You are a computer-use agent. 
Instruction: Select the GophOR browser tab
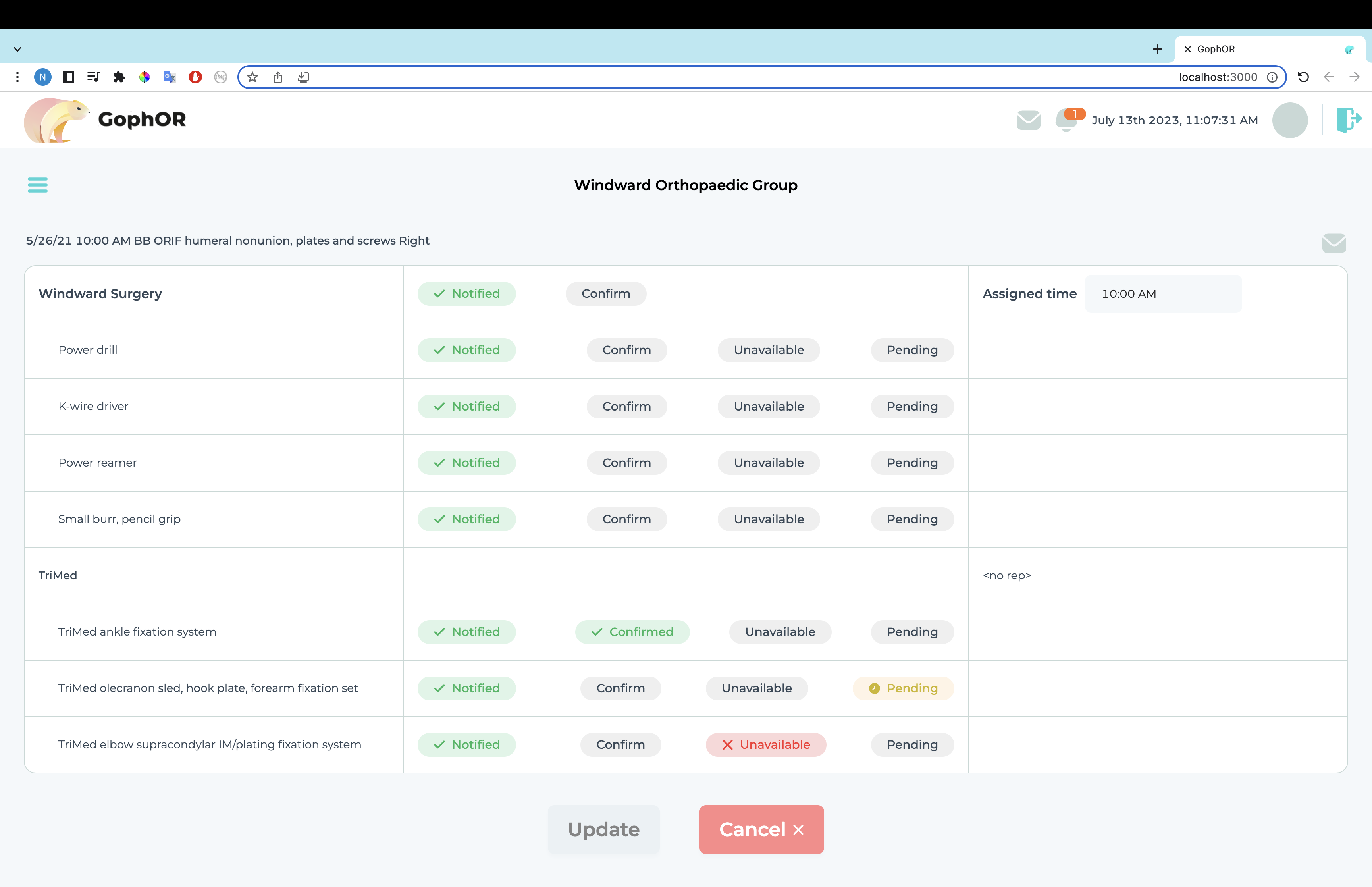point(1270,50)
